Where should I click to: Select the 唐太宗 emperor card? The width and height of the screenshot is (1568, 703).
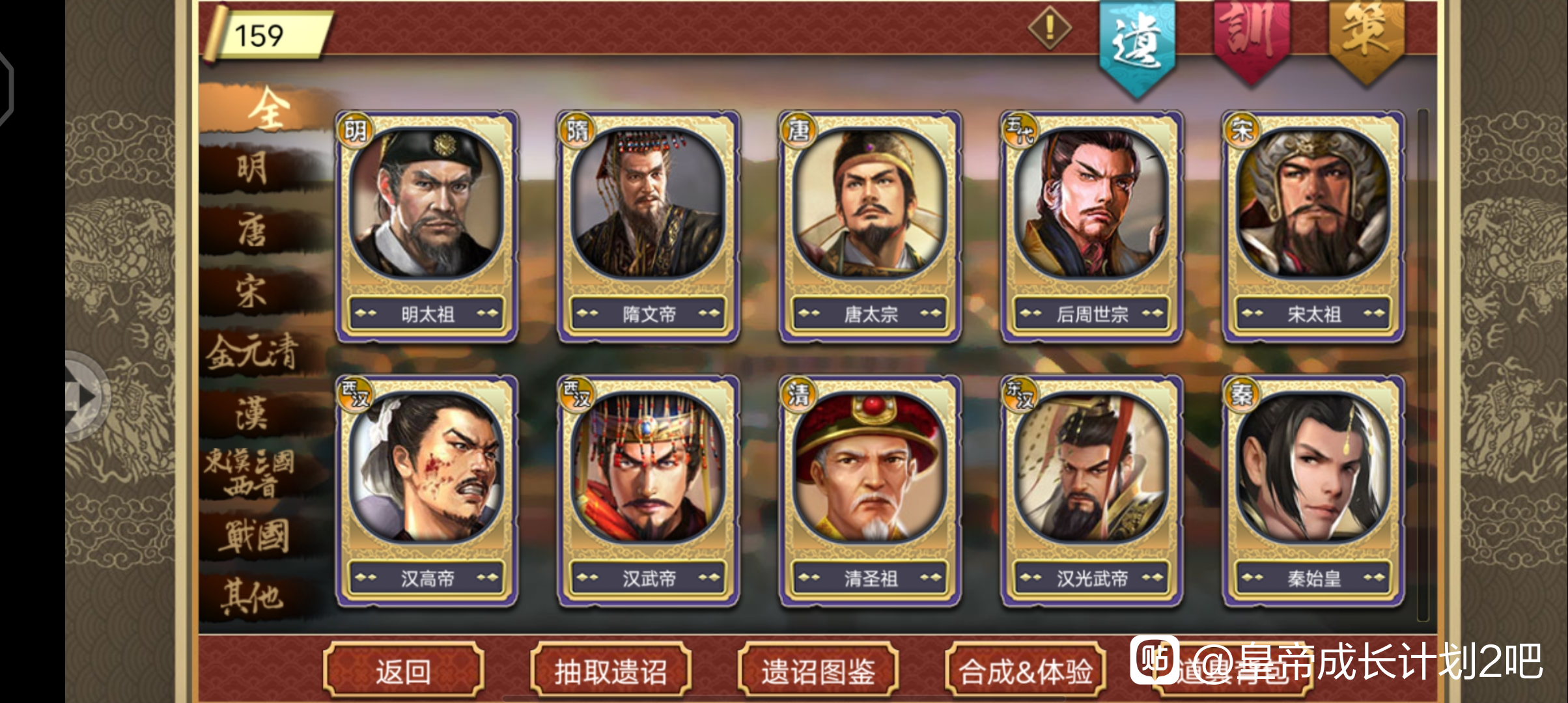pyautogui.click(x=870, y=227)
